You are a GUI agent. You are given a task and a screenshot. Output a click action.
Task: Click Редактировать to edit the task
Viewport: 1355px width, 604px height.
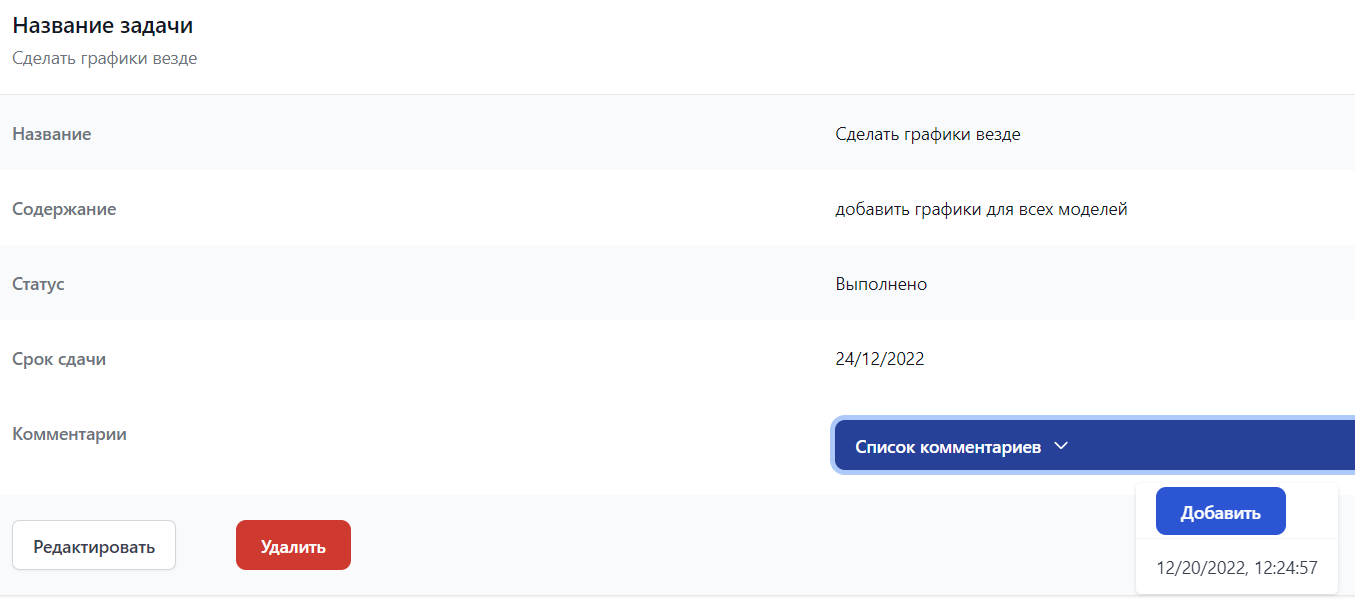click(x=93, y=544)
